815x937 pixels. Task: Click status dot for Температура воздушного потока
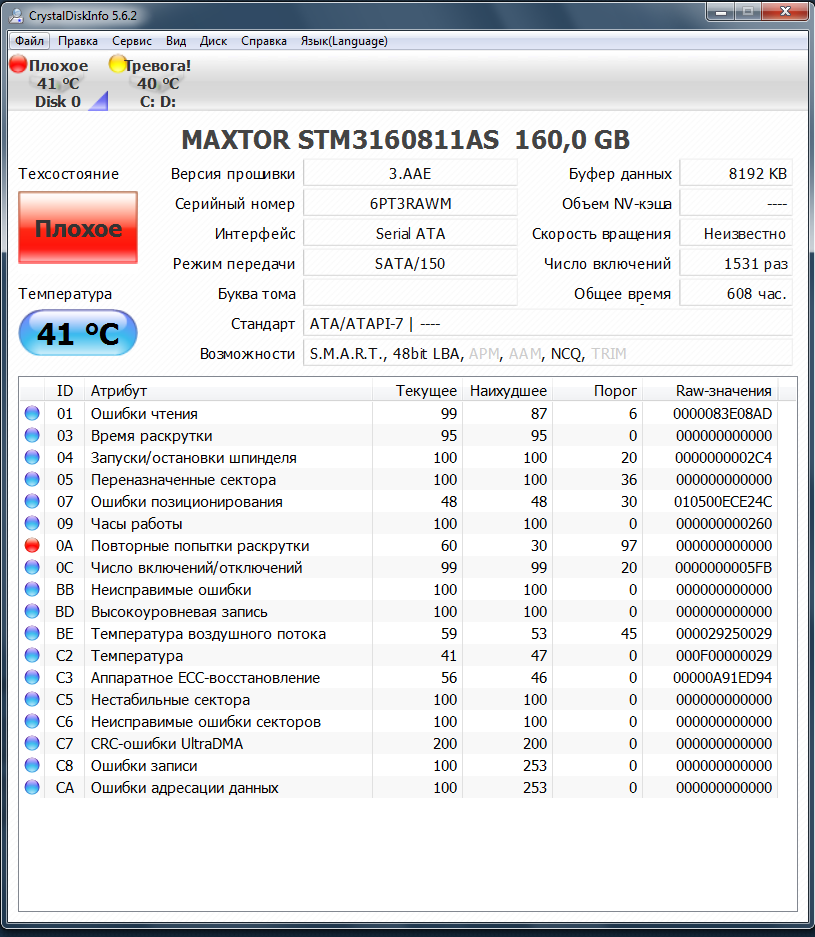point(32,633)
